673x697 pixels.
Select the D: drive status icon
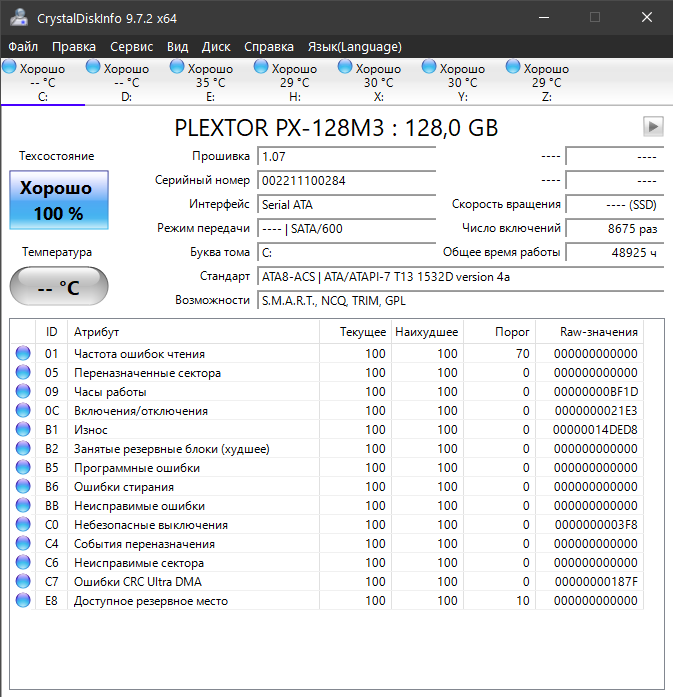pos(93,67)
